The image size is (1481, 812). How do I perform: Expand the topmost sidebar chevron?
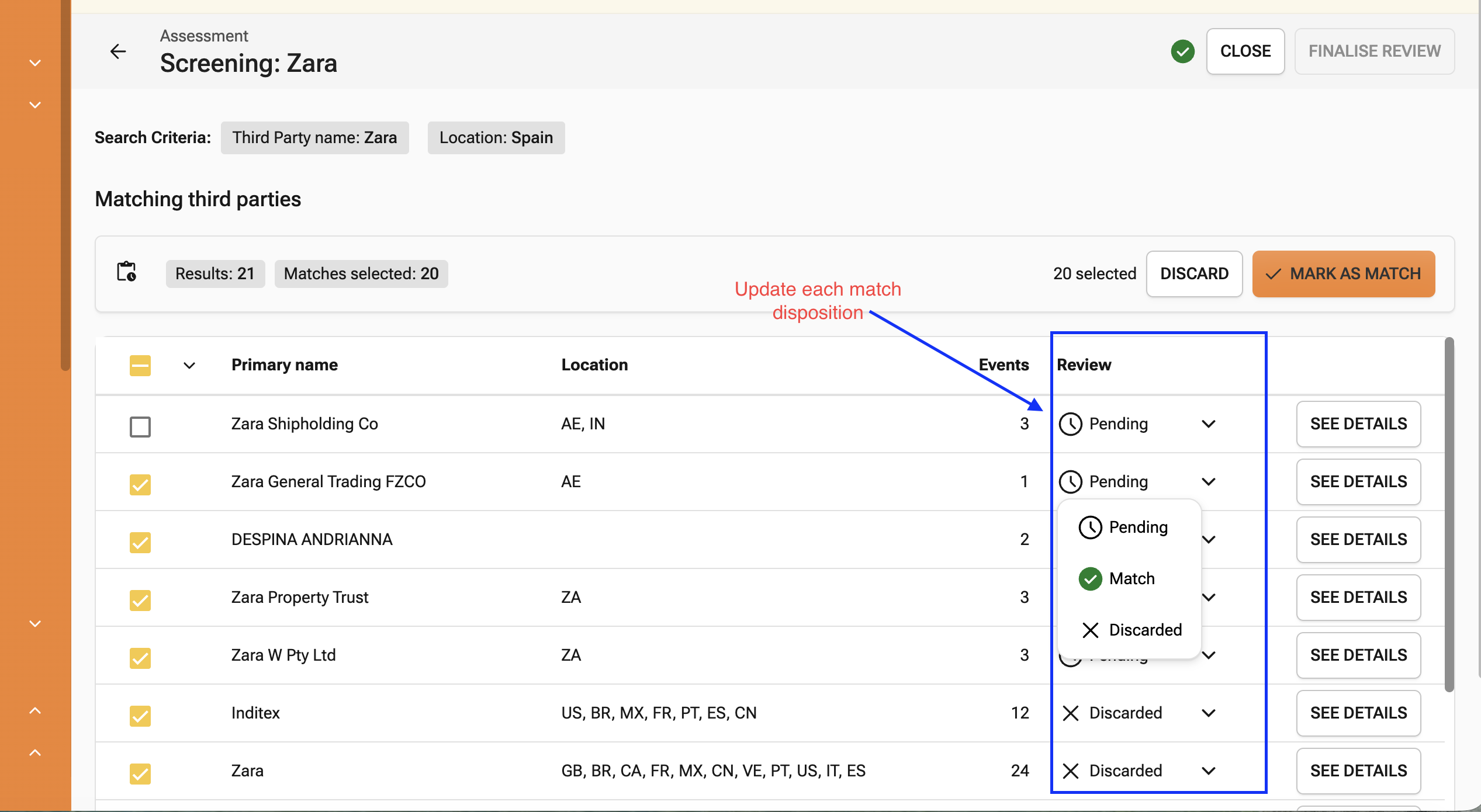(35, 63)
